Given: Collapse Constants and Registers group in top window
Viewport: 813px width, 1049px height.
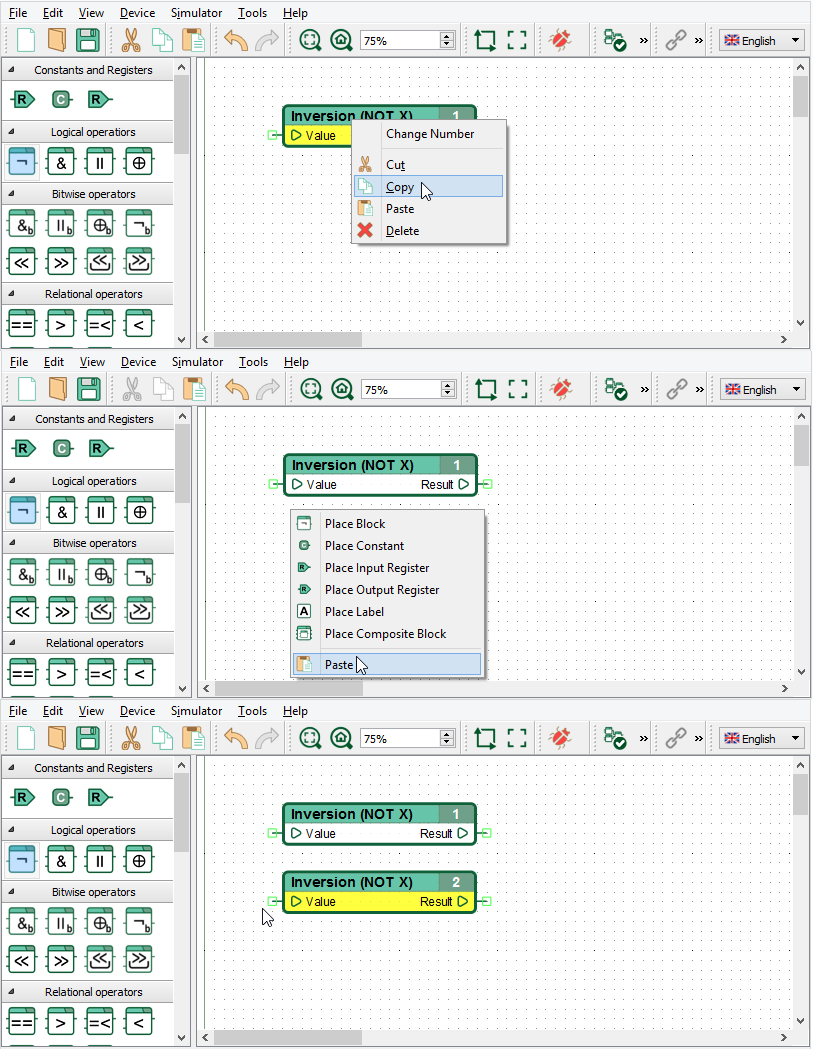Looking at the screenshot, I should coord(11,70).
